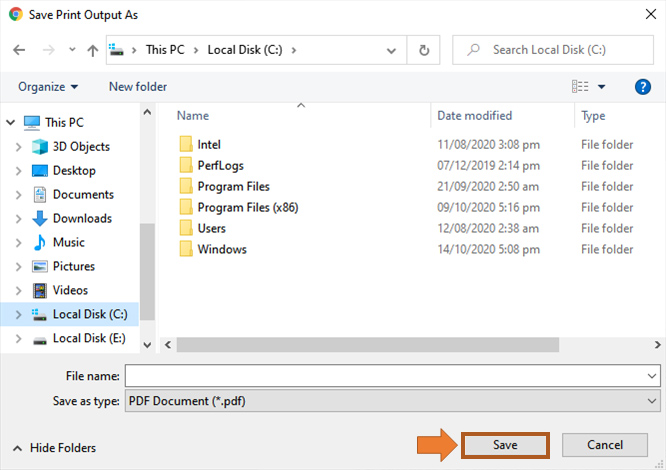Select the Users folder icon
666x470 pixels.
(x=186, y=228)
